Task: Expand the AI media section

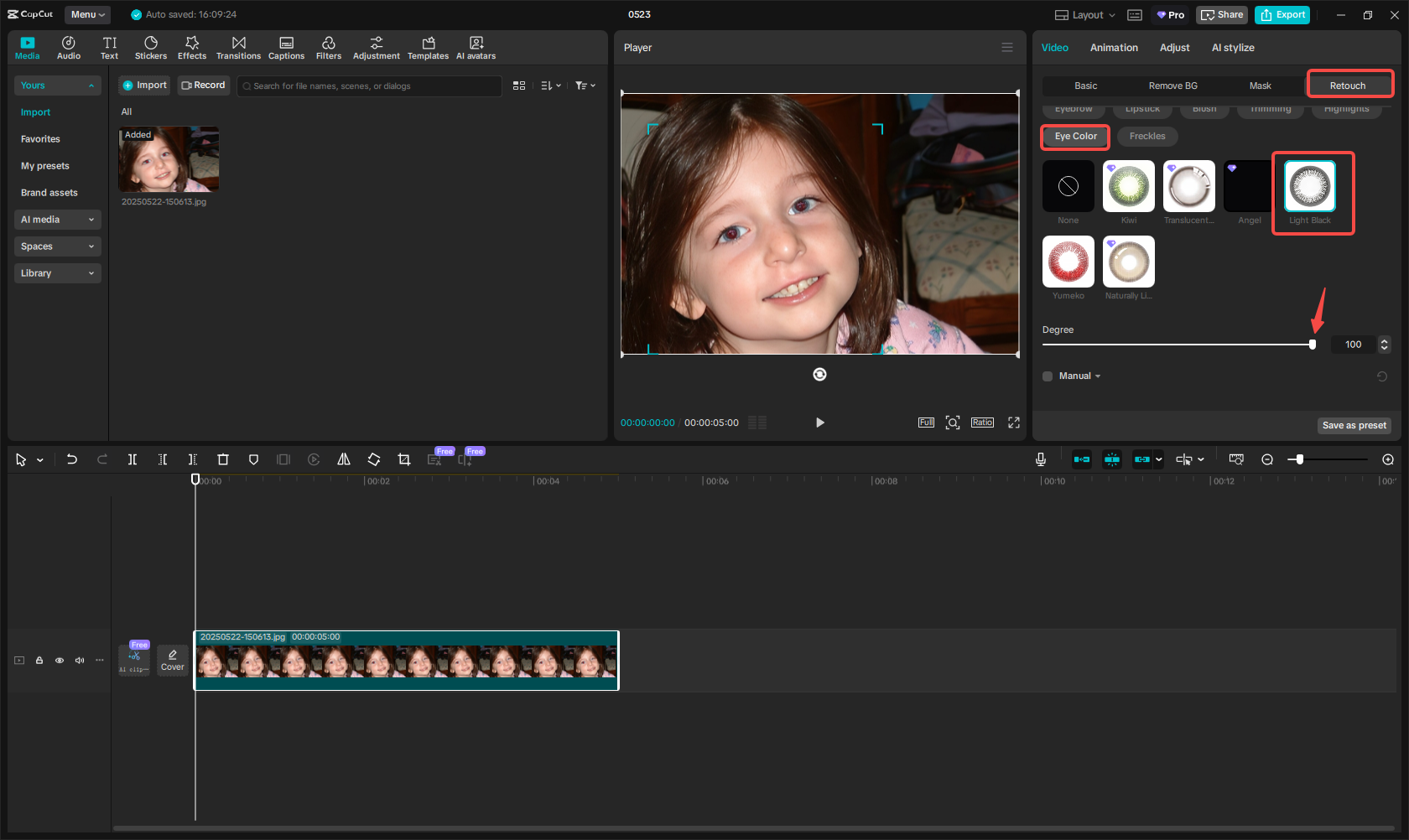Action: [x=57, y=220]
